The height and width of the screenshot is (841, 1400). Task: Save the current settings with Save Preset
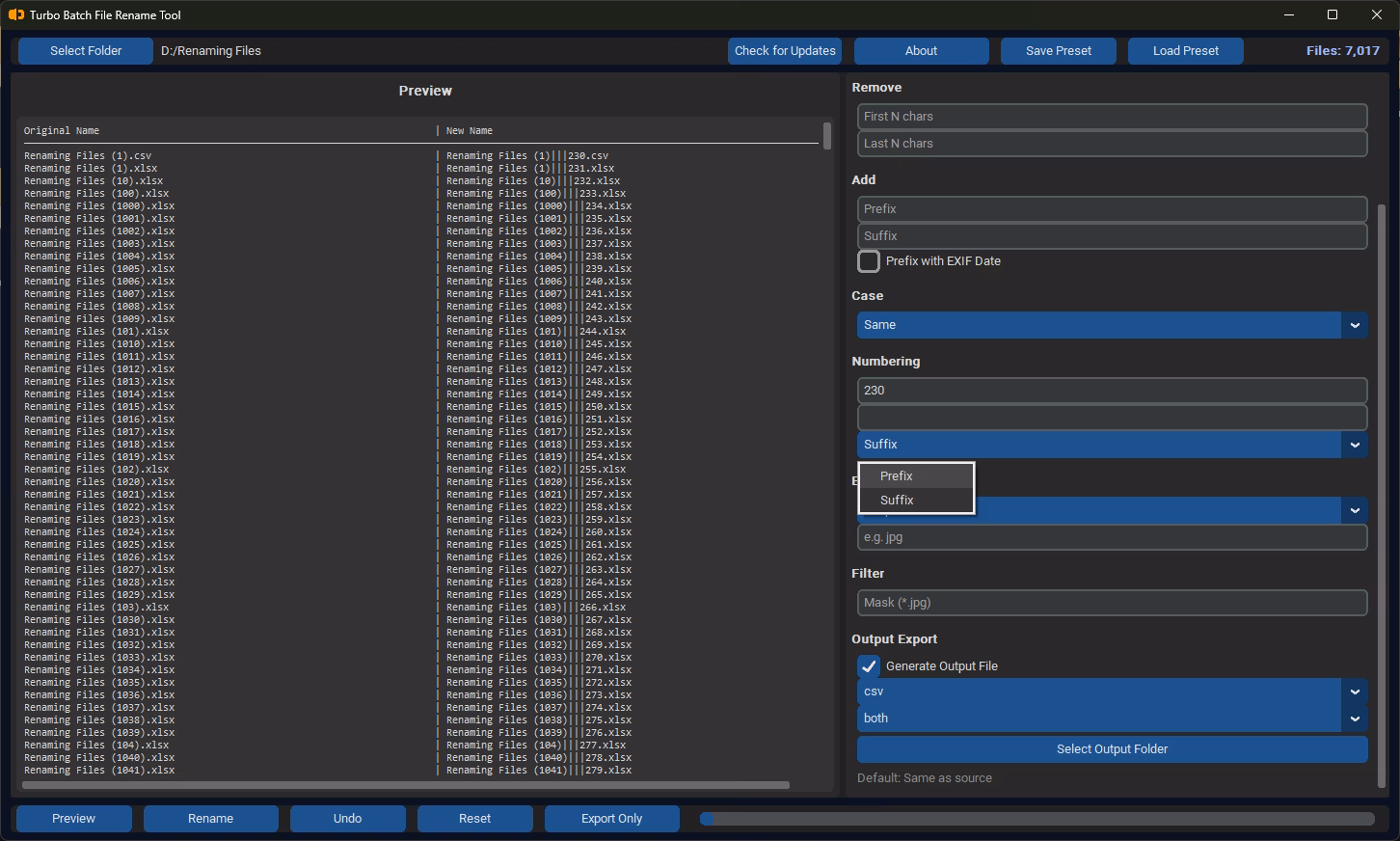click(x=1059, y=51)
